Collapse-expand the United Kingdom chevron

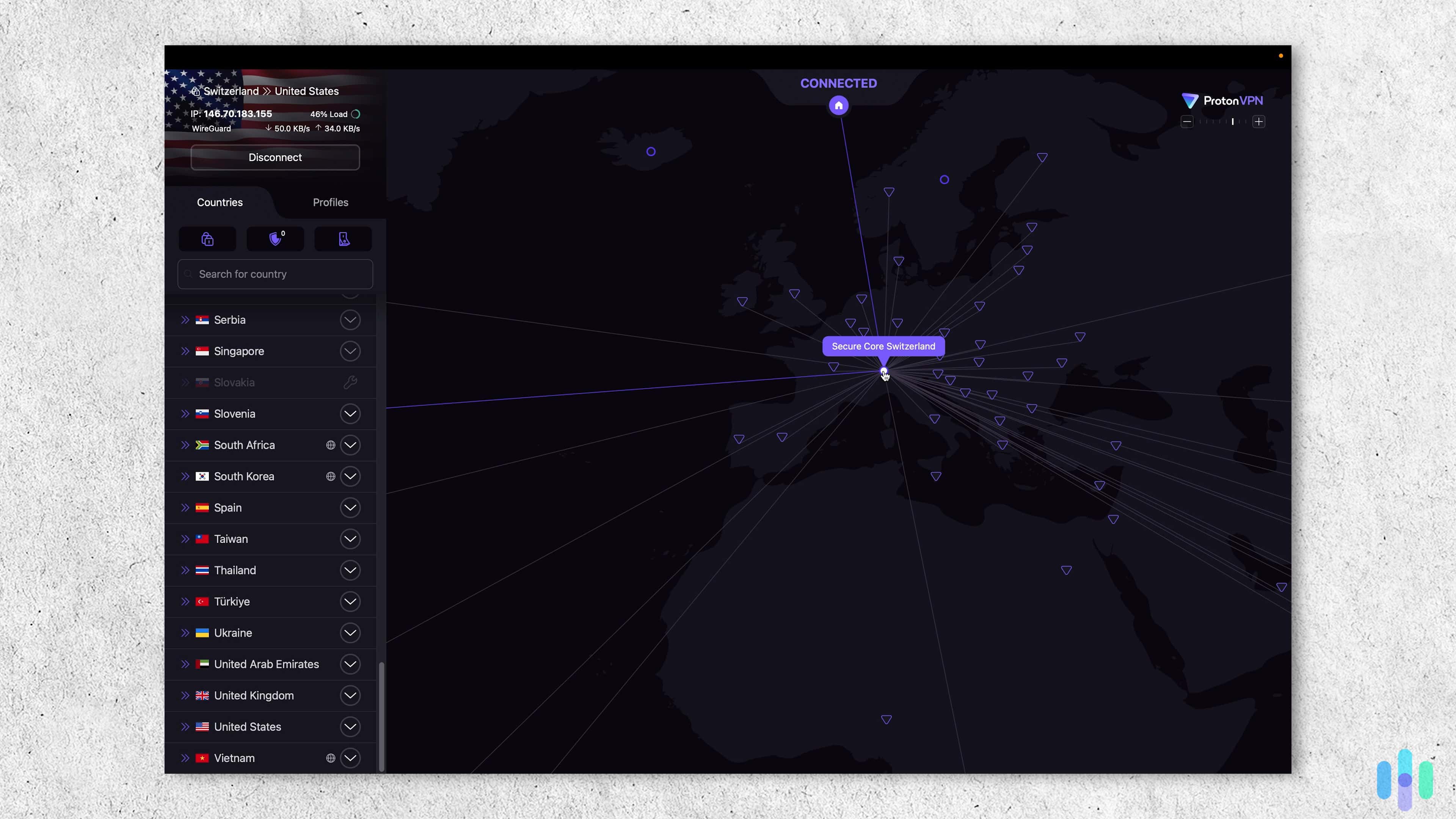350,695
